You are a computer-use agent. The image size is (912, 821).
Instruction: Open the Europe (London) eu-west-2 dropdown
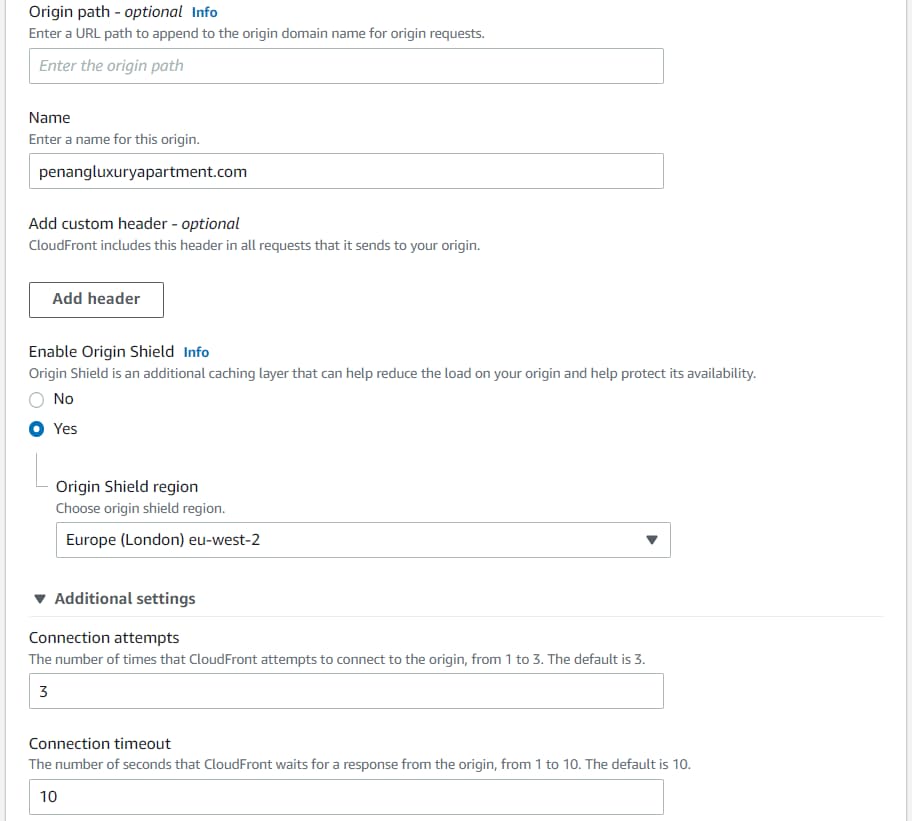363,540
